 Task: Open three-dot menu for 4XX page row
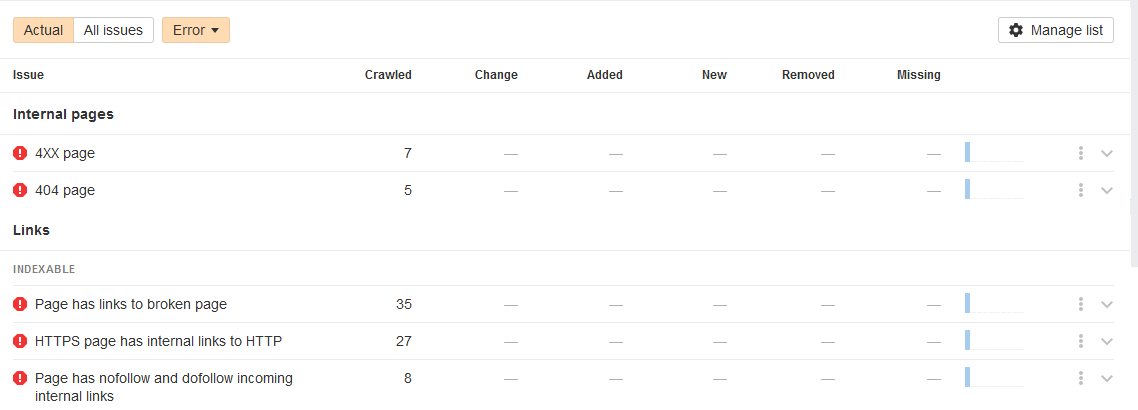coord(1081,153)
